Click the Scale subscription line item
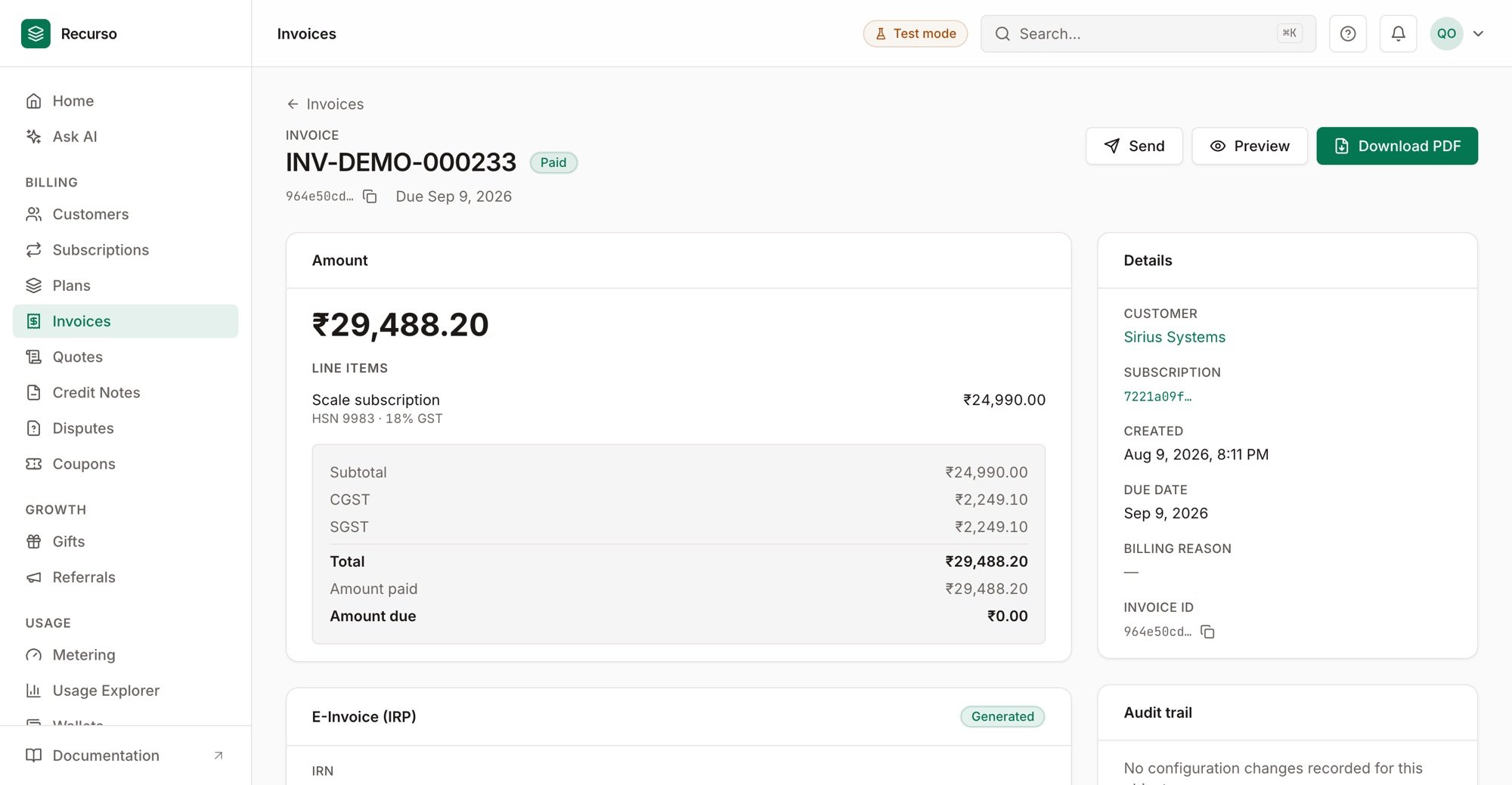Viewport: 1512px width, 785px height. point(679,408)
